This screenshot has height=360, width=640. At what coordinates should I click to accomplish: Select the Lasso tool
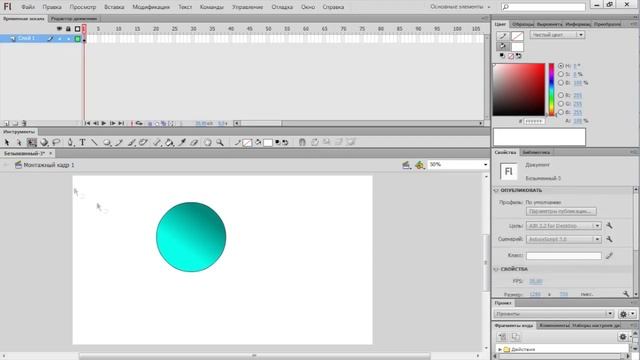pyautogui.click(x=56, y=142)
